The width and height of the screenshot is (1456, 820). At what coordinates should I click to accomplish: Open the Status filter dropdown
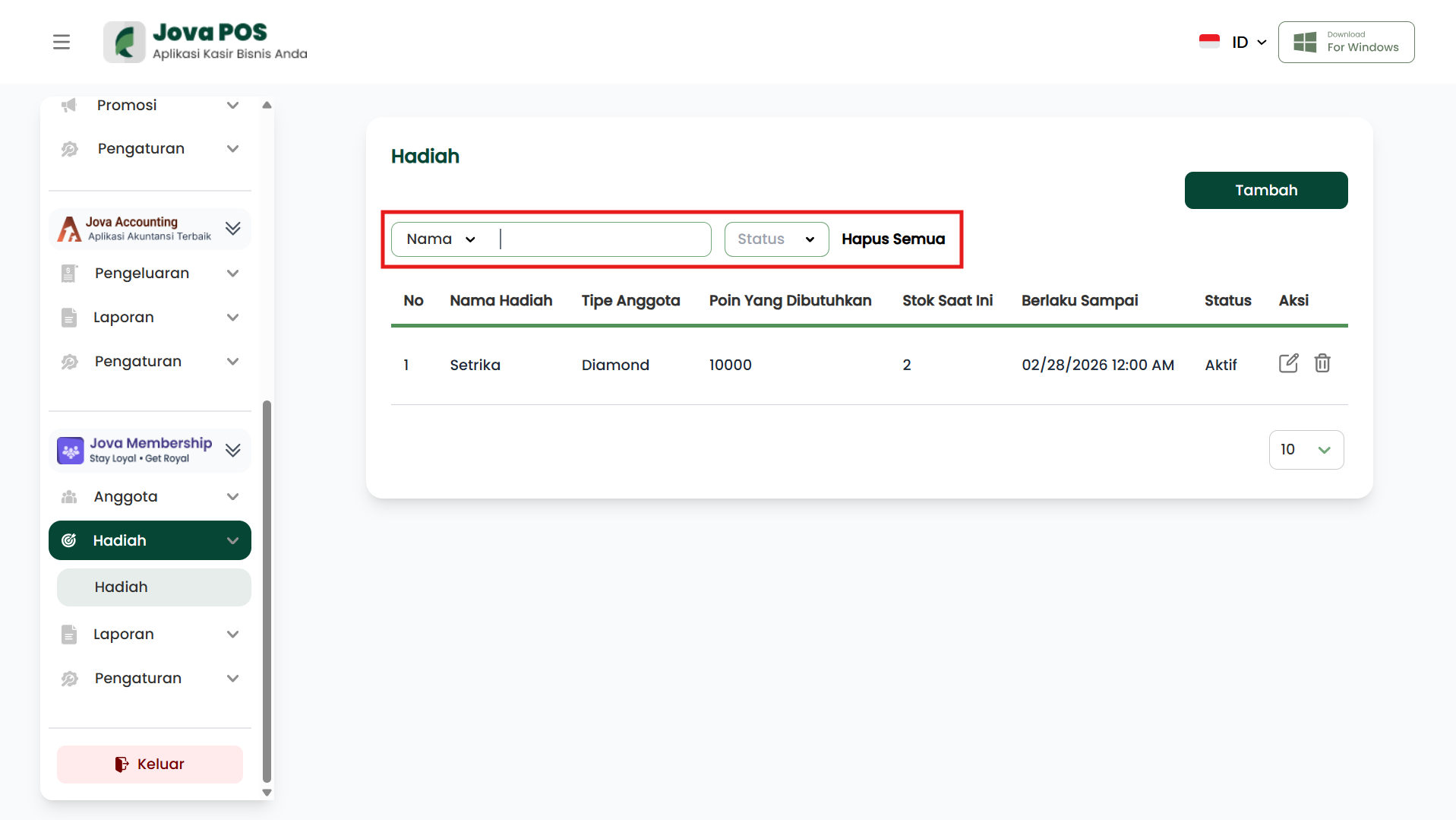click(775, 239)
